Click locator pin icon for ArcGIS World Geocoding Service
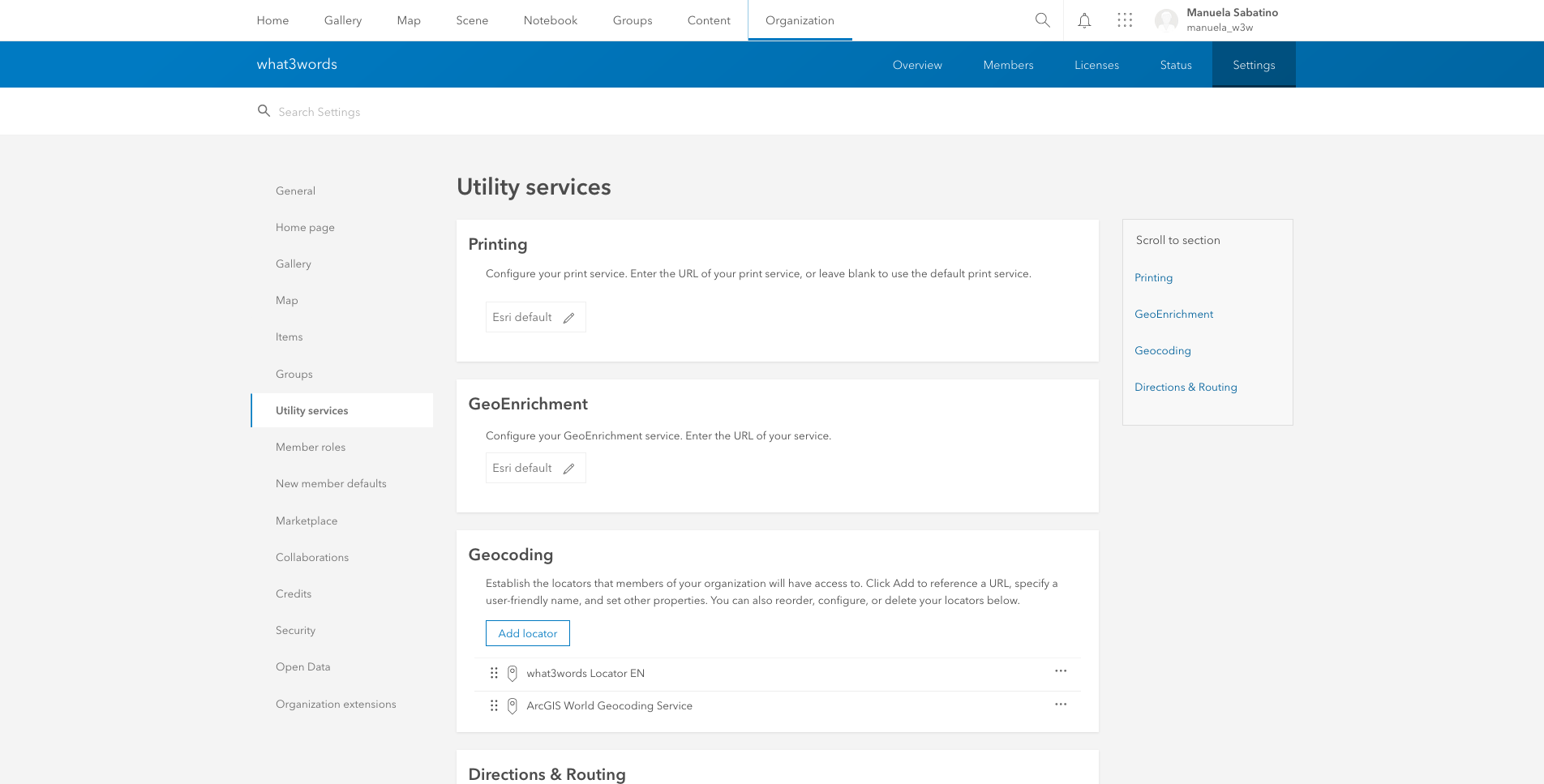The height and width of the screenshot is (784, 1544). point(513,706)
